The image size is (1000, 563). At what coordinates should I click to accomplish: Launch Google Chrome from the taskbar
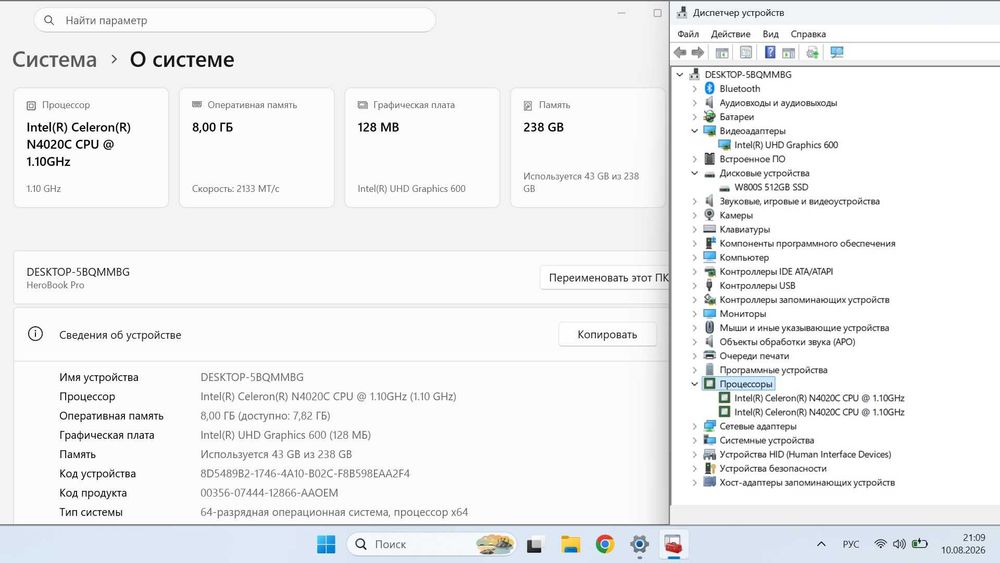605,545
